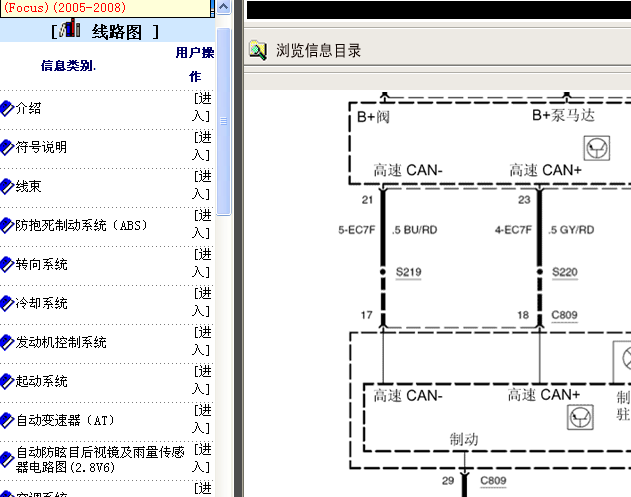Viewport: 631px width, 497px height.
Task: Click the left panel scrollbar thumb
Action: pyautogui.click(x=224, y=122)
